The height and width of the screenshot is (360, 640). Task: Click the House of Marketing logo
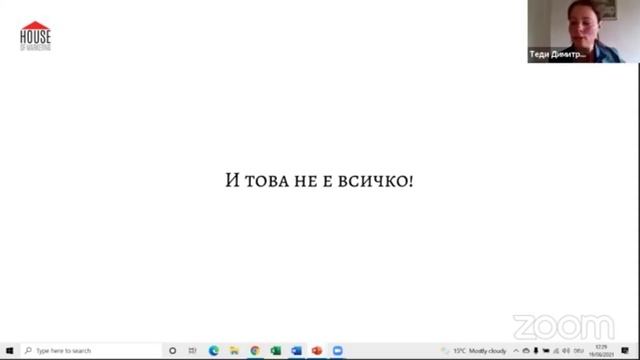pyautogui.click(x=36, y=36)
